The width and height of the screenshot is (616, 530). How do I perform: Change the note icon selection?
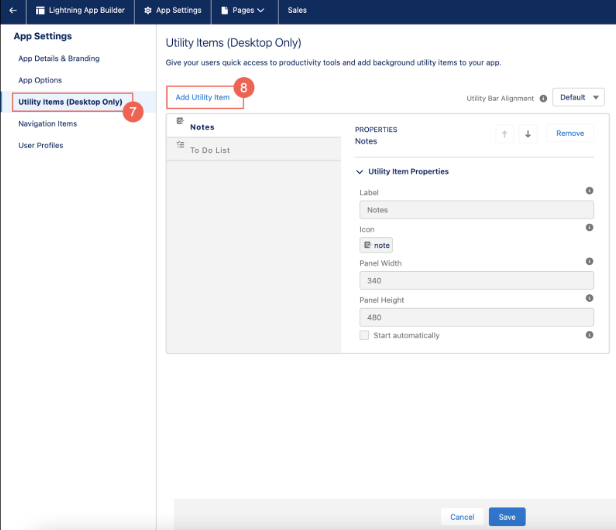[376, 245]
